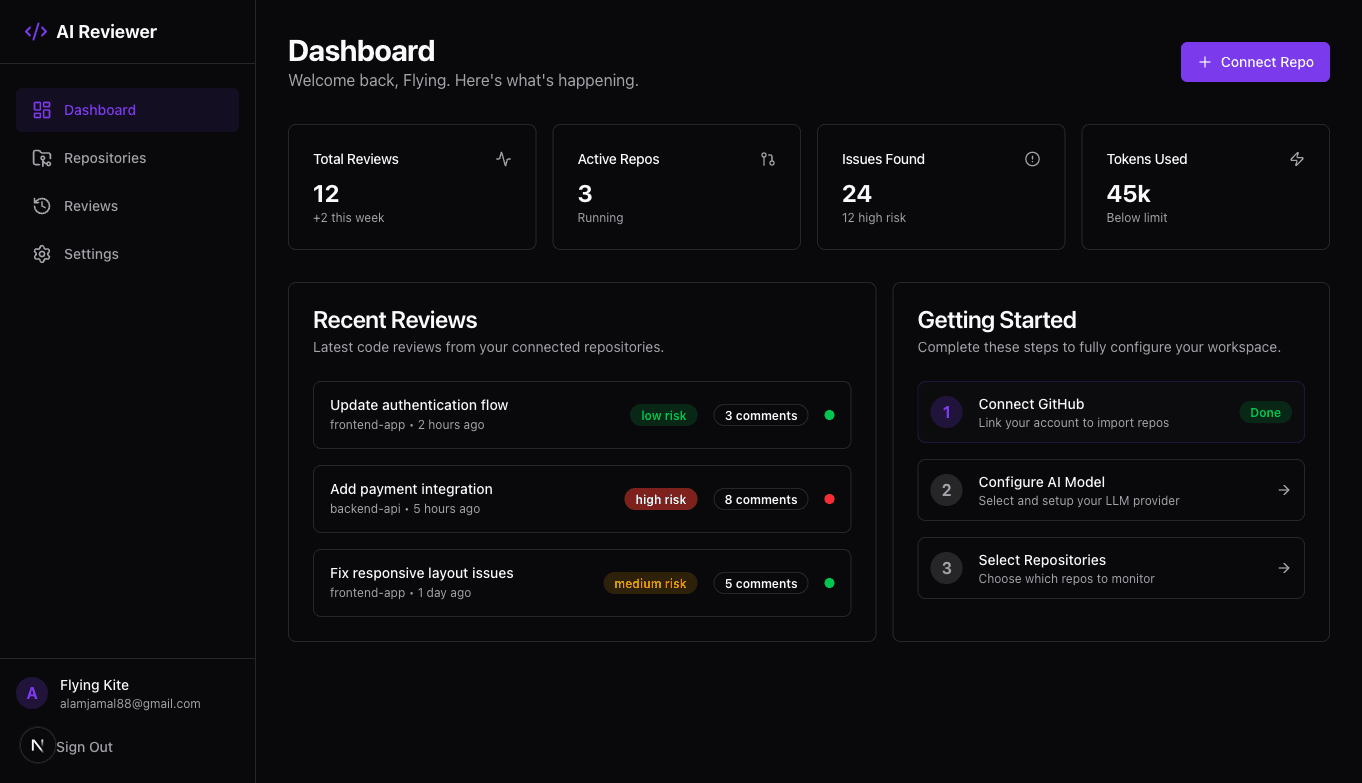Open the Settings page
Screen dimensions: 1362x783
coord(127,254)
